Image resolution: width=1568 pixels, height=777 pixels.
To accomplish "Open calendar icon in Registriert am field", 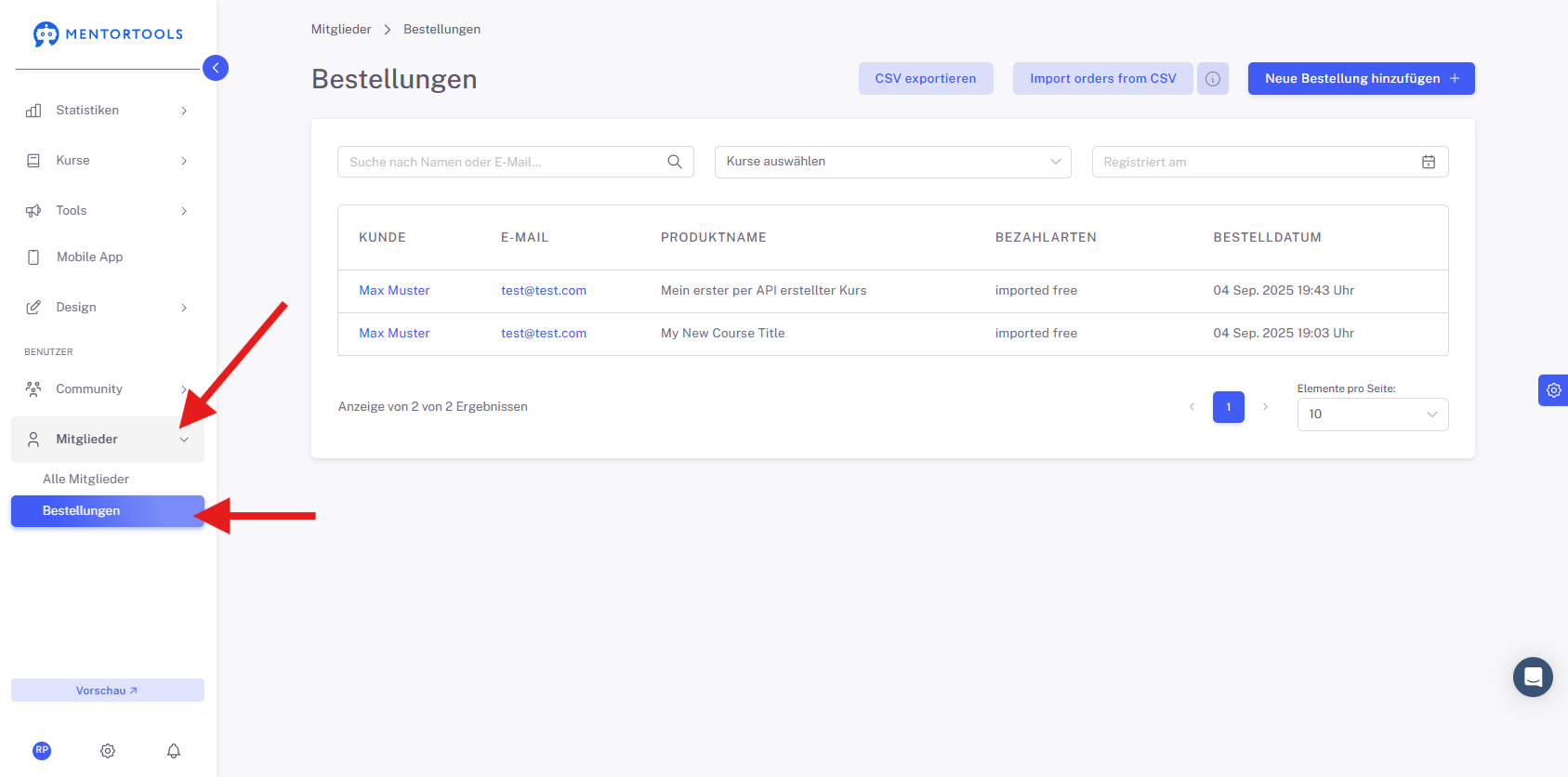I will click(1429, 162).
